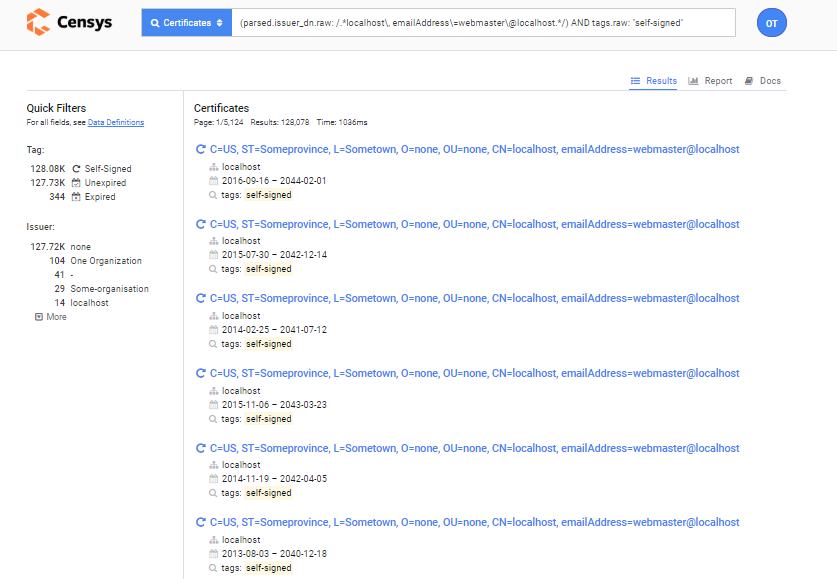This screenshot has width=837, height=579.
Task: Click the Results: 128,078 count text
Action: click(280, 122)
